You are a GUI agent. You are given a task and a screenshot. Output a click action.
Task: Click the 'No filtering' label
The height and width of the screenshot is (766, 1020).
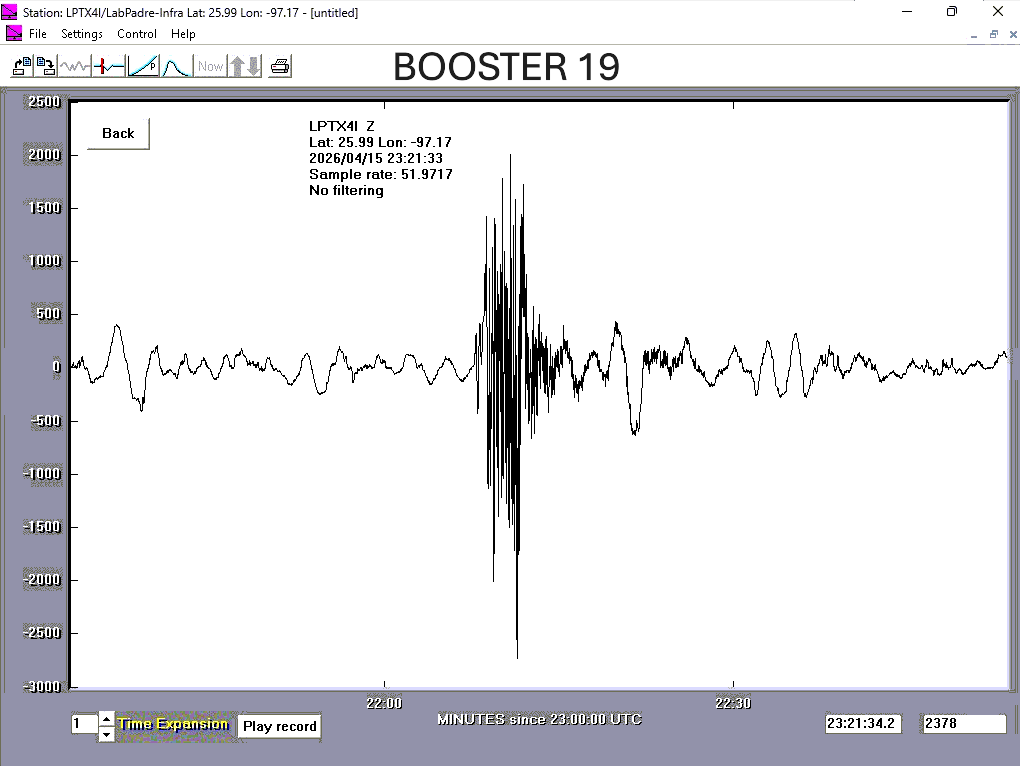tap(346, 191)
